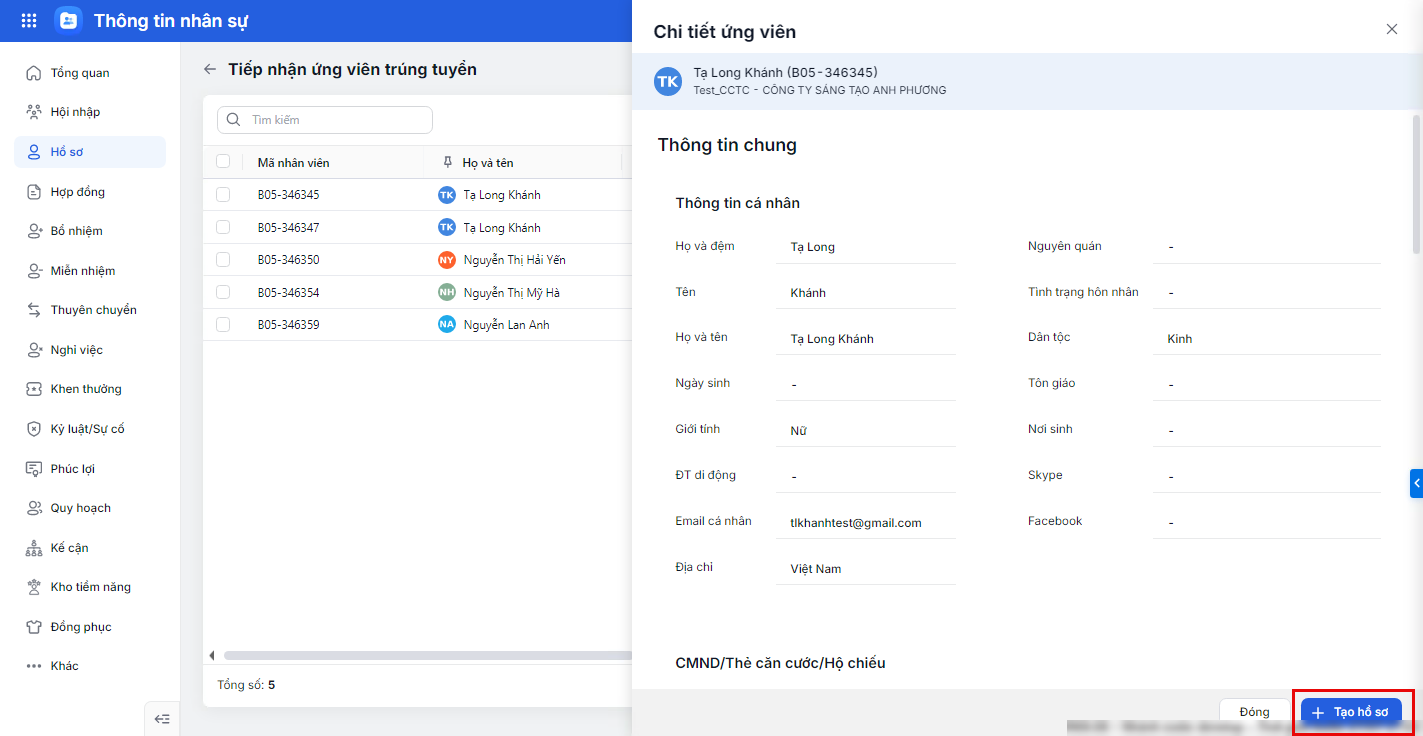Click the Quy hoạch people icon

[x=33, y=508]
